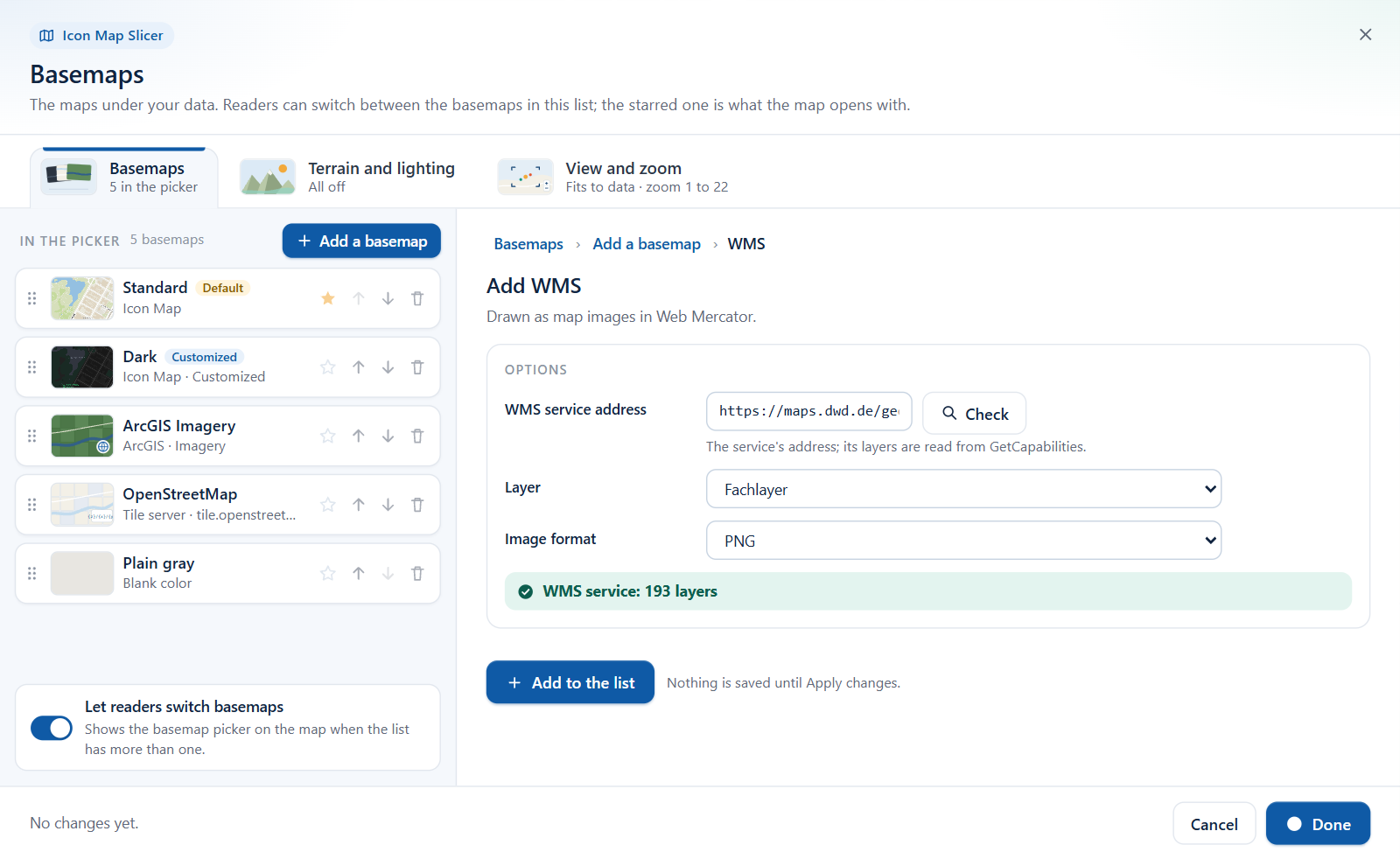Select the OpenStreetMap basemap thumbnail
The width and height of the screenshot is (1400, 859).
(82, 505)
